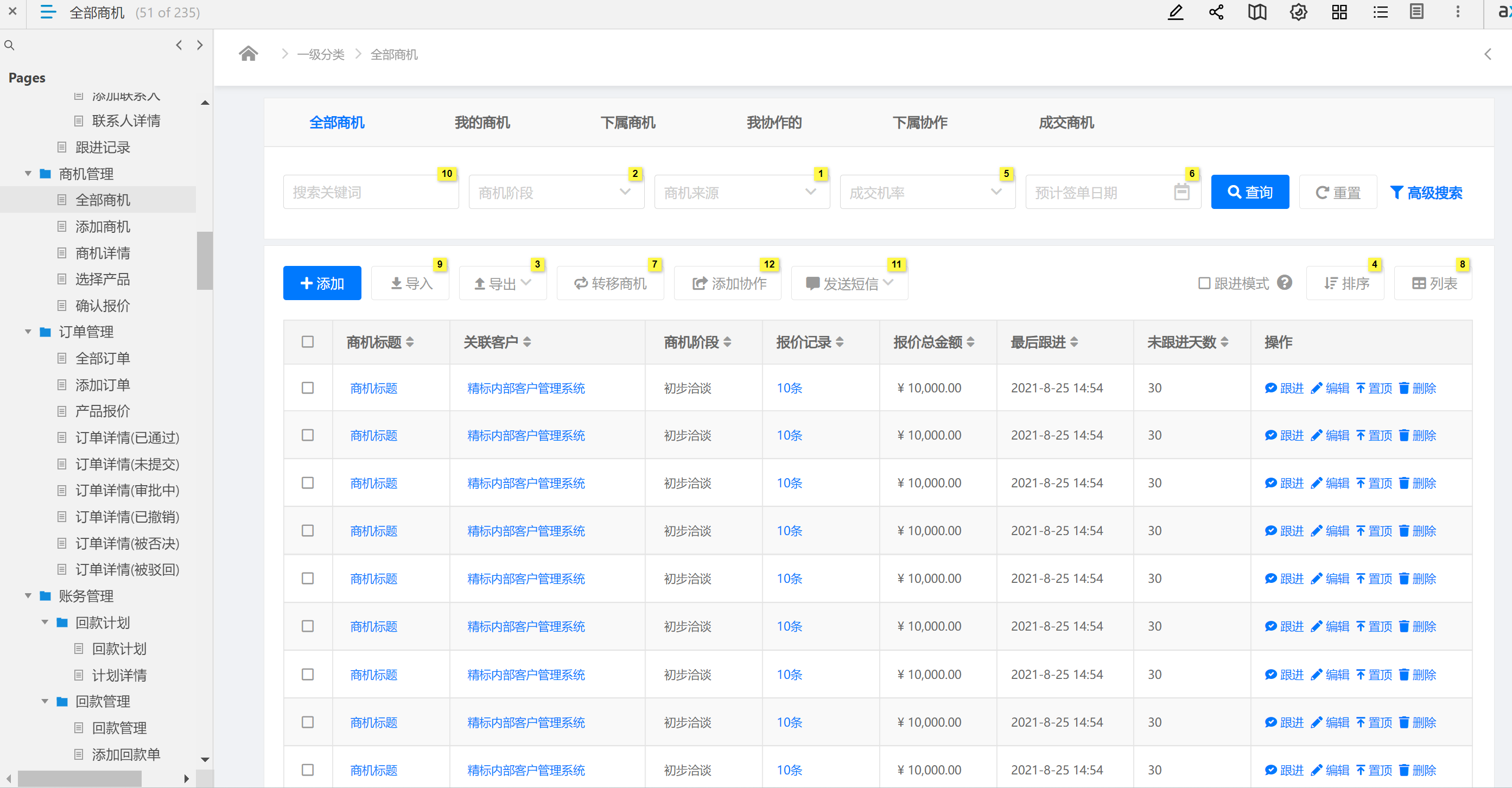Screen dimensions: 1512x788
Task: Click the grid view icon in top toolbar
Action: (1339, 12)
